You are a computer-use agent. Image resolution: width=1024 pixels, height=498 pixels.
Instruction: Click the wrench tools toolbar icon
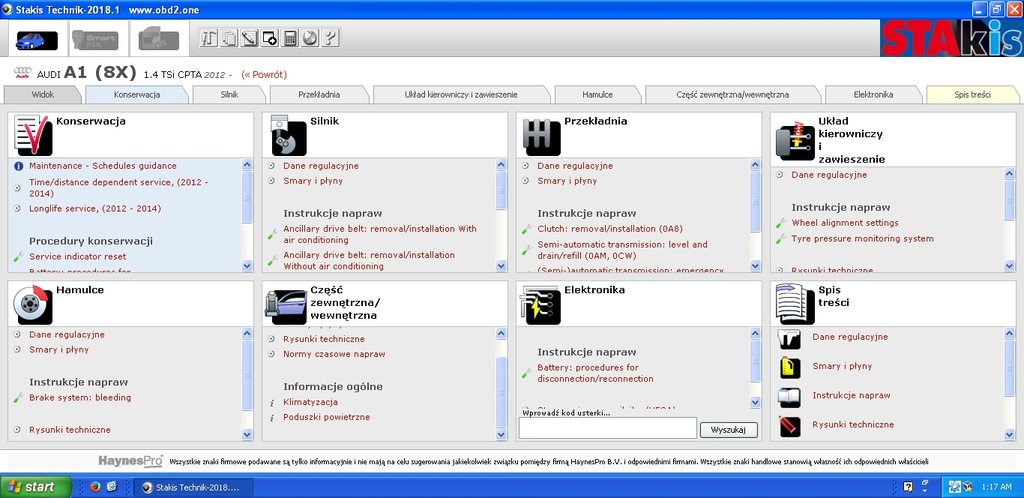coord(208,38)
